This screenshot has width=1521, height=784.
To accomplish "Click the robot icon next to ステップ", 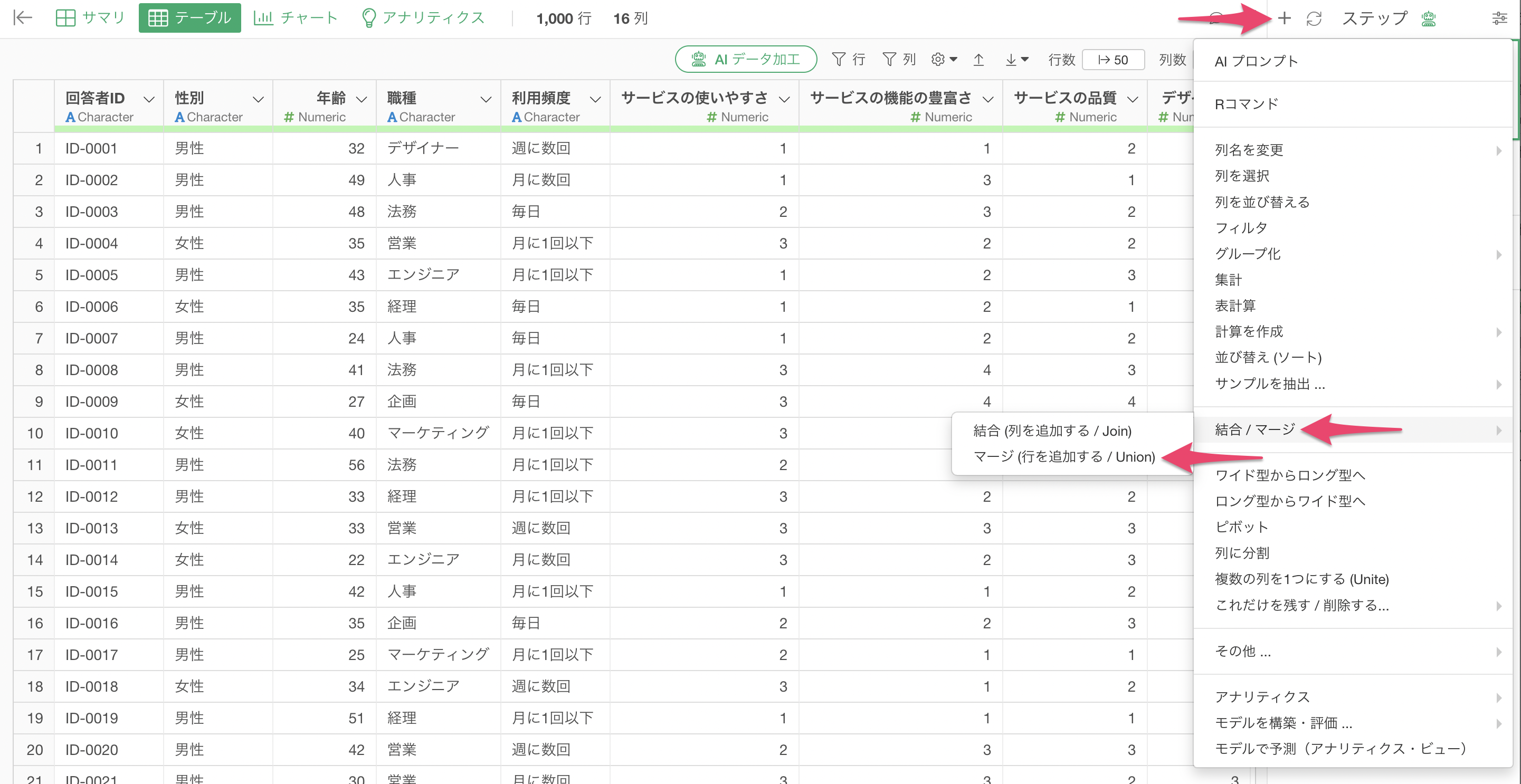I will pos(1428,19).
